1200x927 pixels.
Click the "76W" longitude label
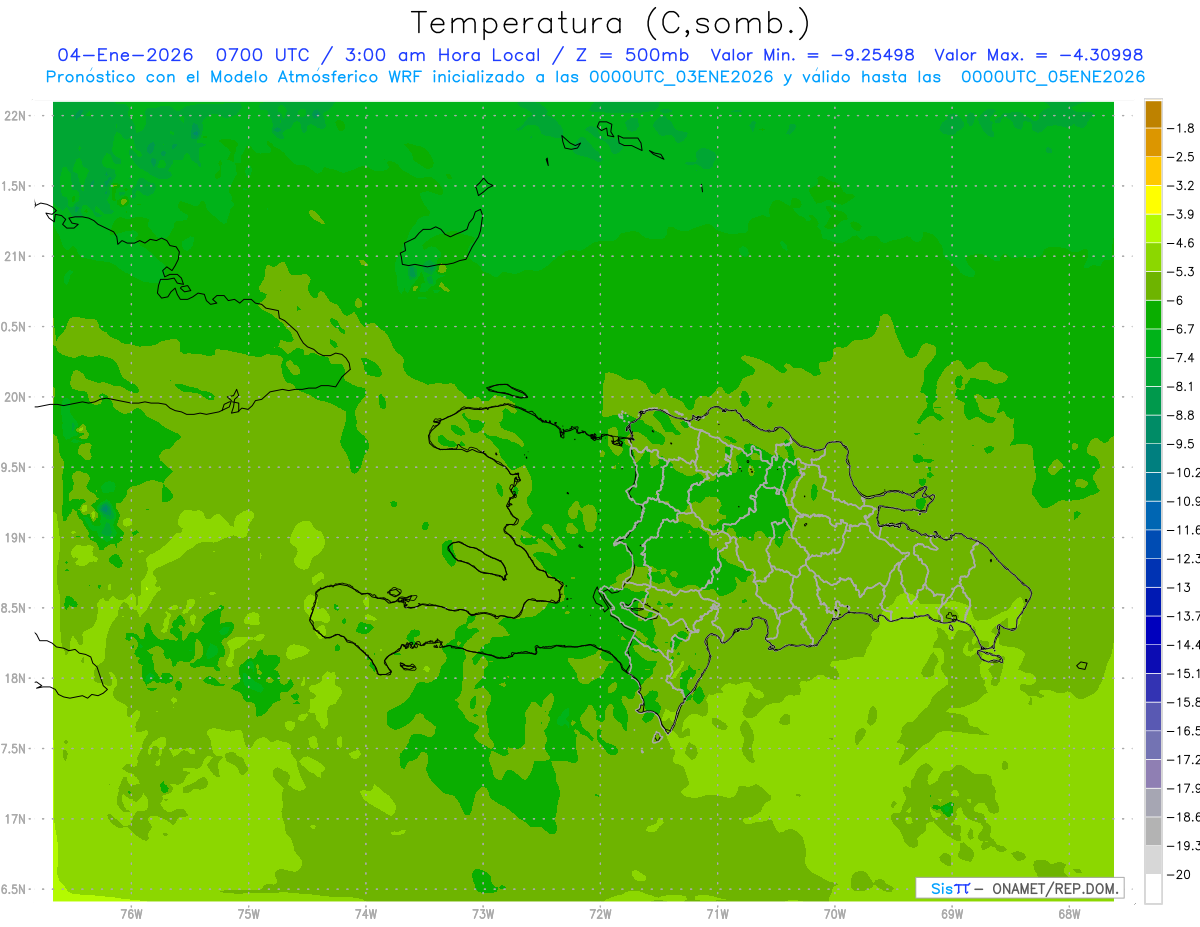[x=131, y=914]
